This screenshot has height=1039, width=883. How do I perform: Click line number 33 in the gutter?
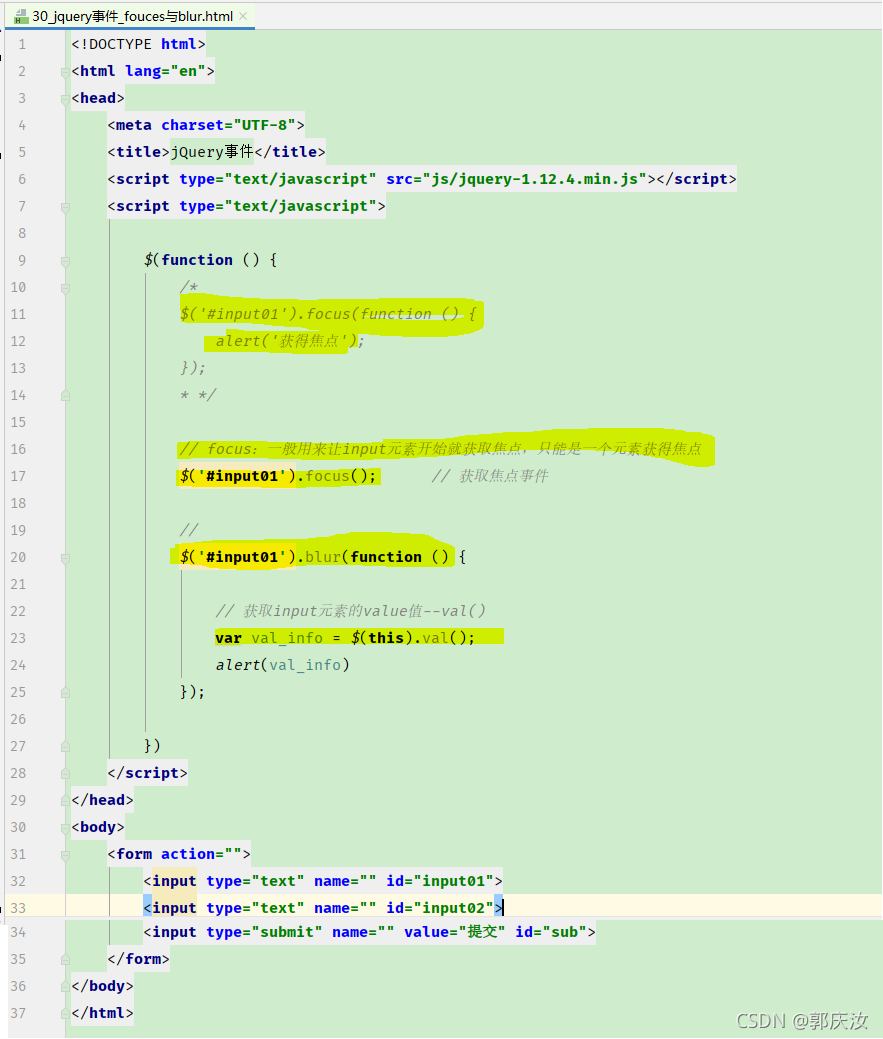click(19, 908)
